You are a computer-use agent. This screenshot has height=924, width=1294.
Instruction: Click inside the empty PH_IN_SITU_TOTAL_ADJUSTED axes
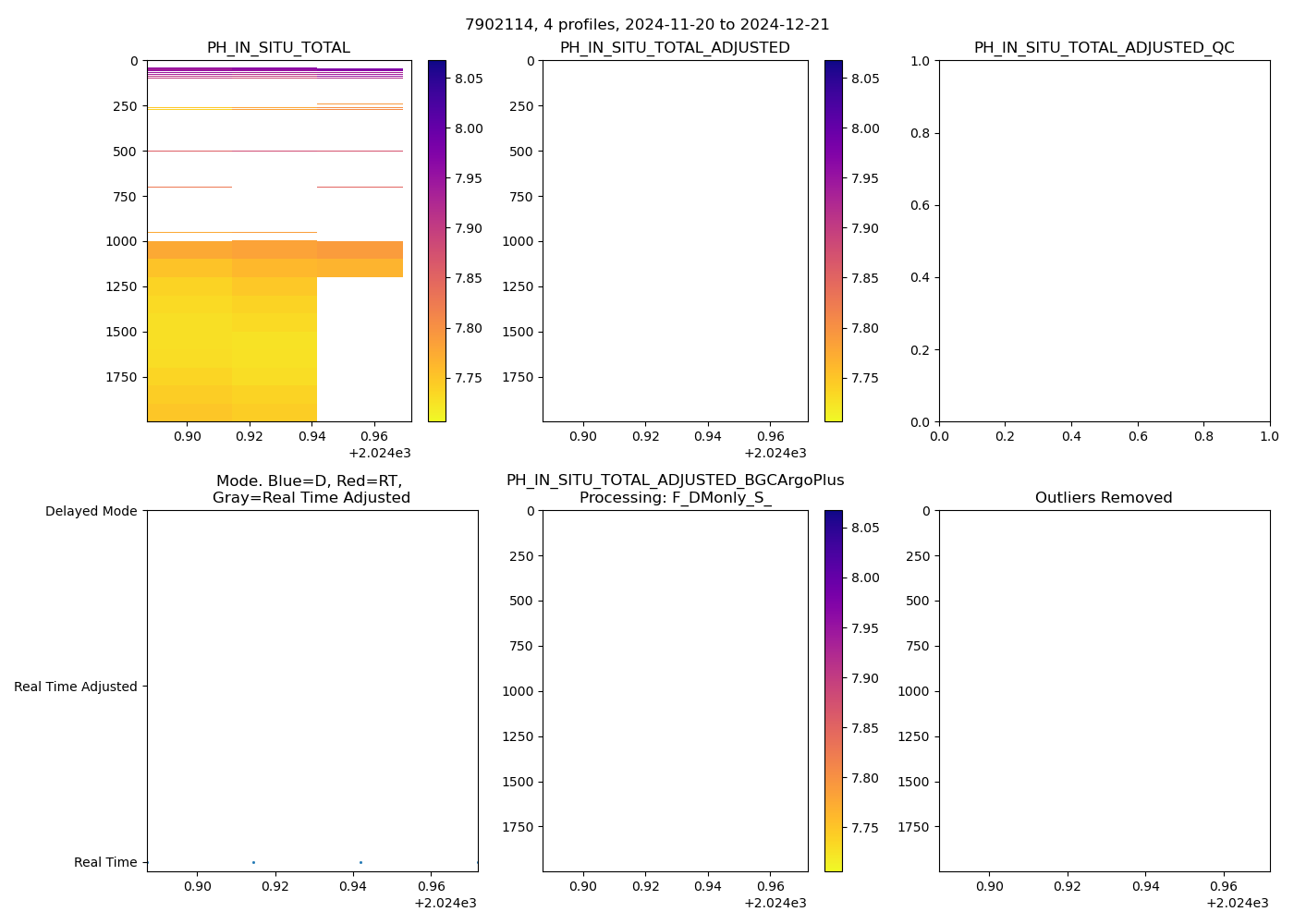coord(675,240)
